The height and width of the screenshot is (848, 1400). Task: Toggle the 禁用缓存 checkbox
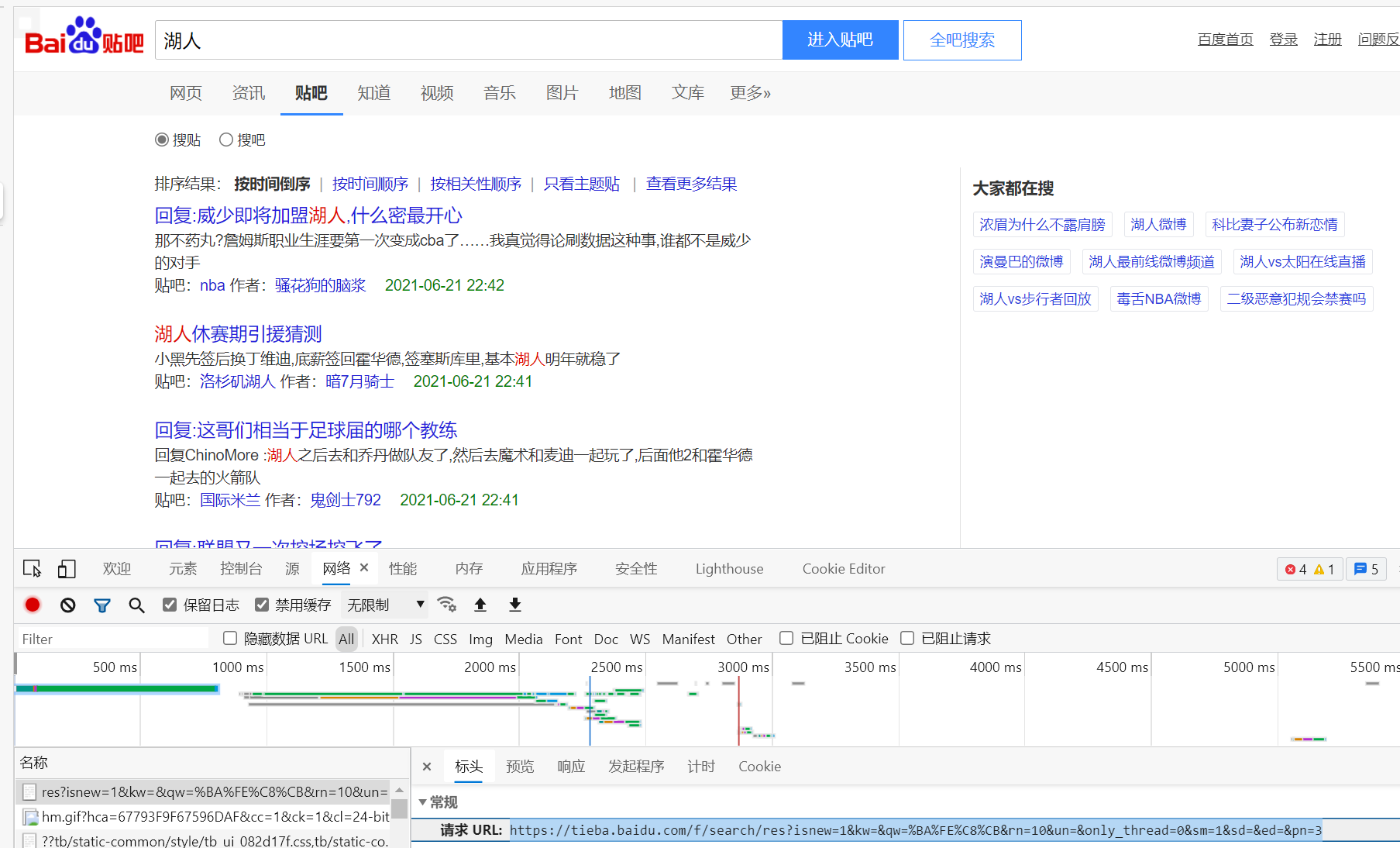(262, 605)
